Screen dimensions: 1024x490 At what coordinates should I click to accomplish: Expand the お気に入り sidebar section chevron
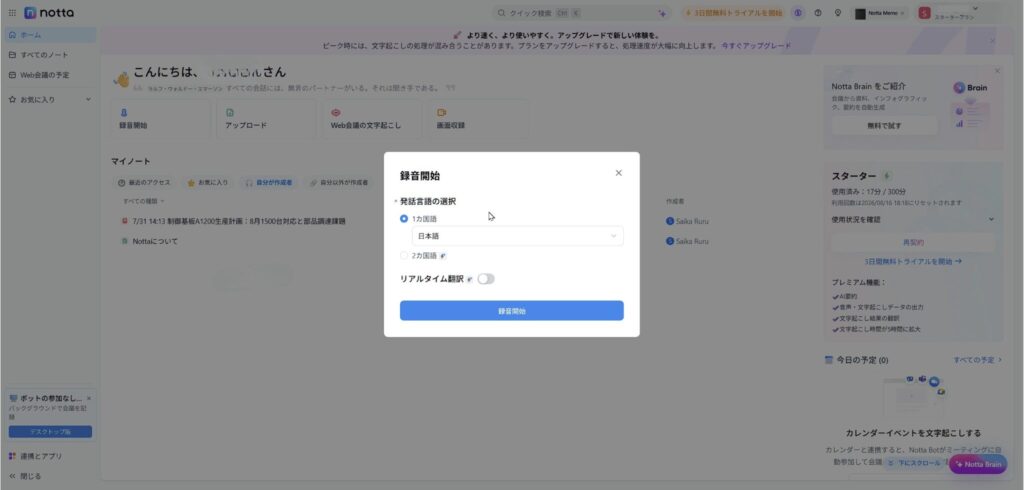[x=88, y=100]
